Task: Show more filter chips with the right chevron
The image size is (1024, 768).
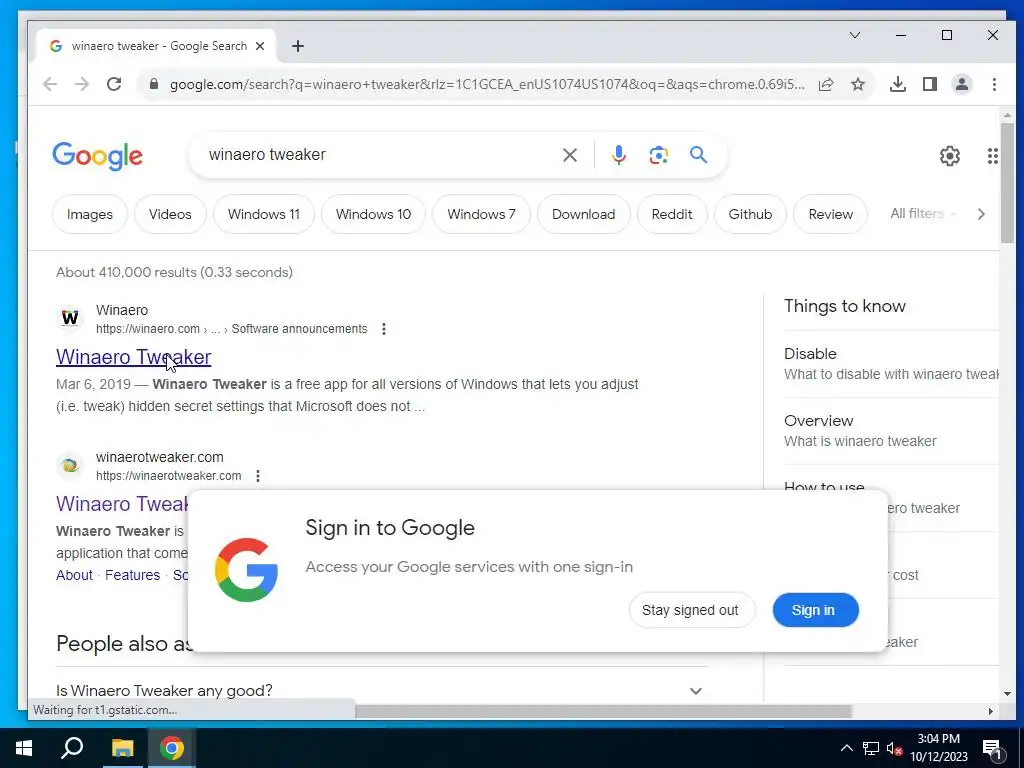Action: click(x=980, y=214)
